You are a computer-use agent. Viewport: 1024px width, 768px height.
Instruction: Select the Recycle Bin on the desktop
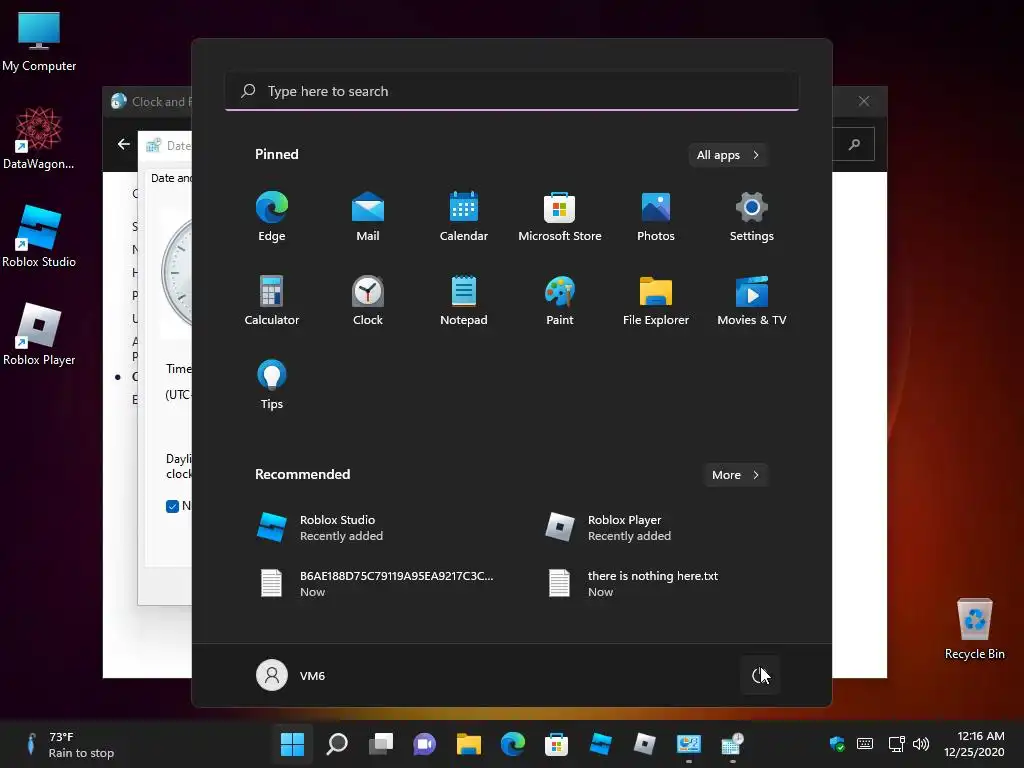point(974,628)
